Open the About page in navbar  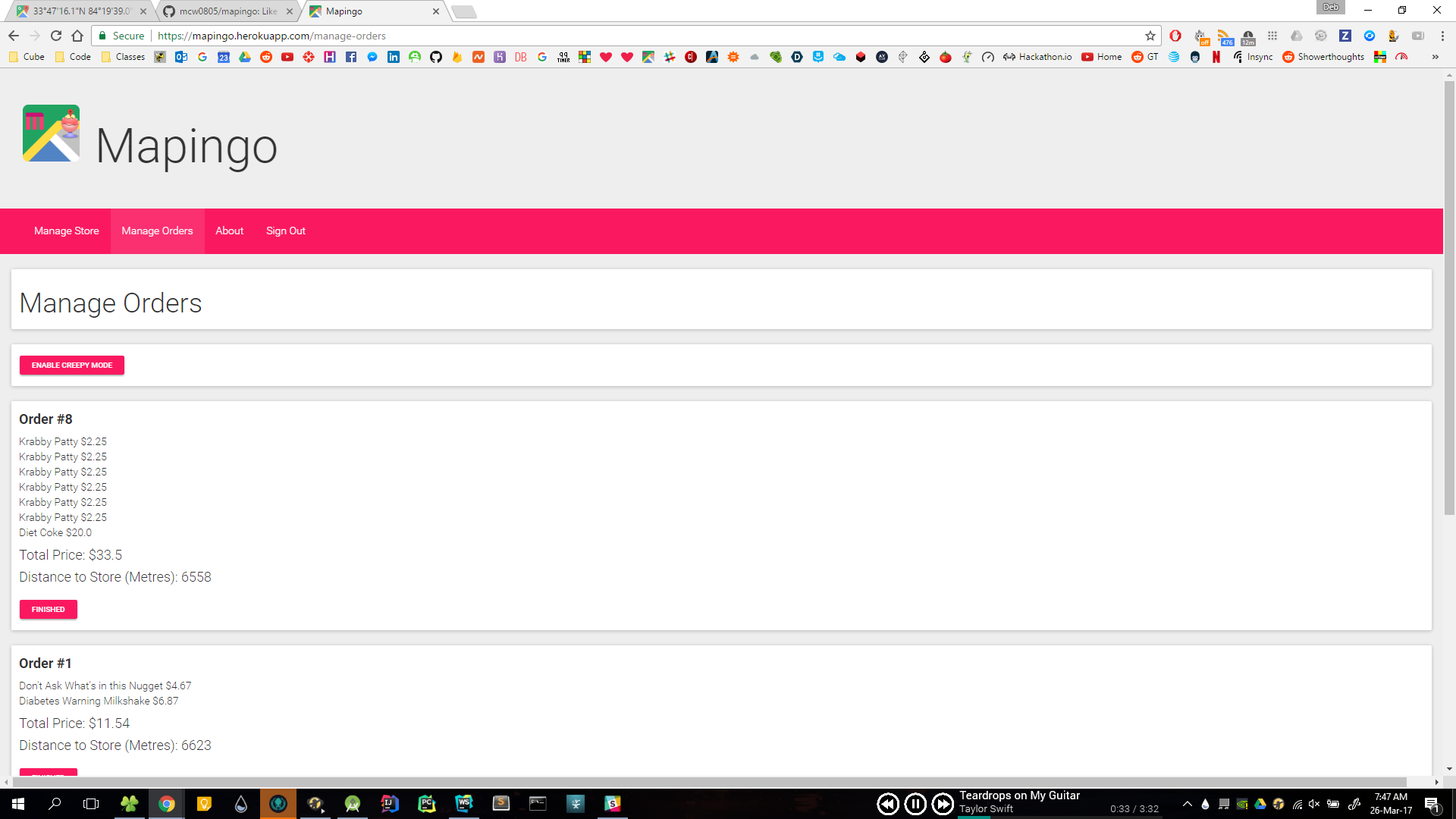tap(229, 231)
